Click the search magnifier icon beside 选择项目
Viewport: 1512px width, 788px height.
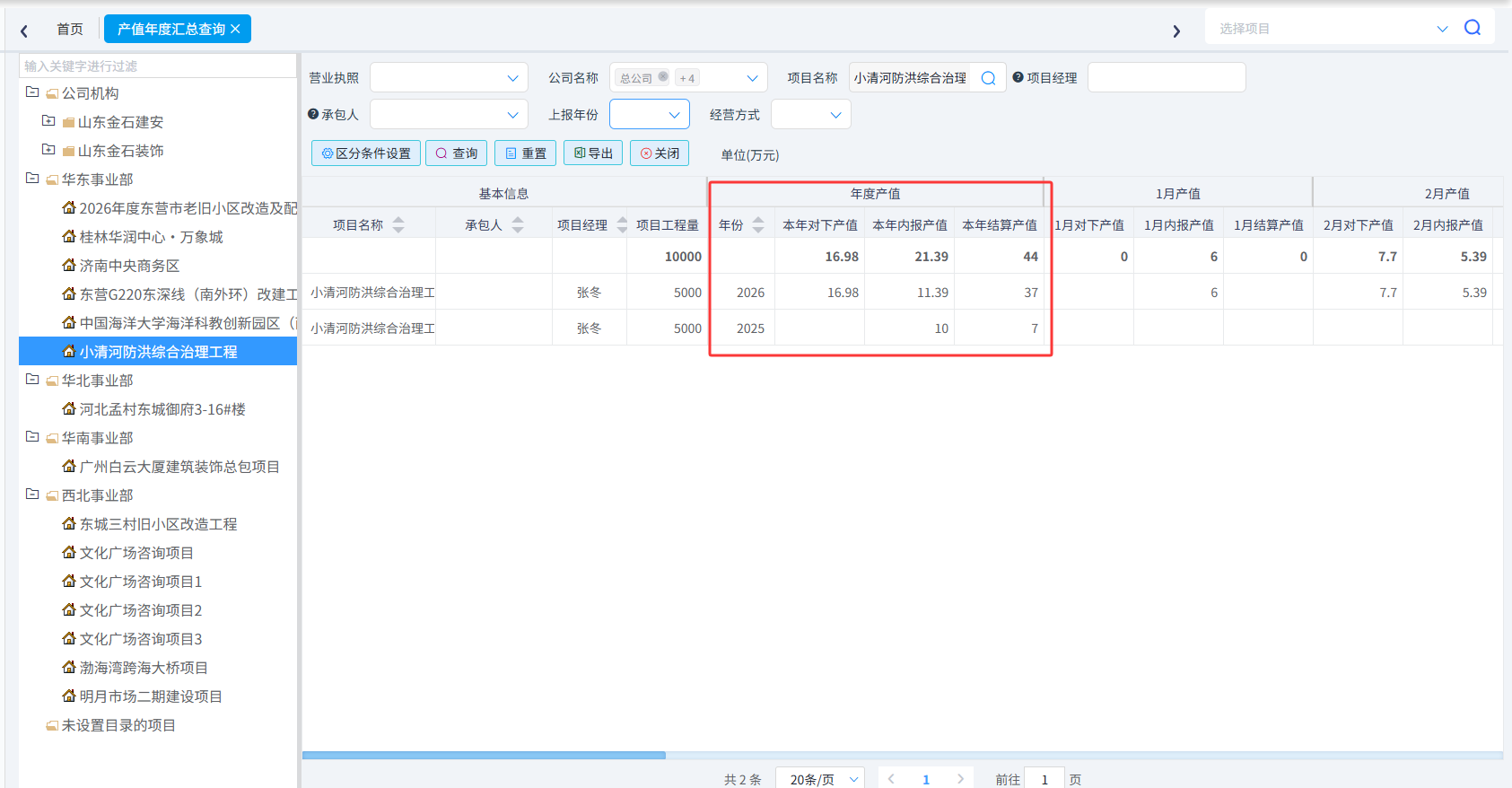click(1473, 28)
